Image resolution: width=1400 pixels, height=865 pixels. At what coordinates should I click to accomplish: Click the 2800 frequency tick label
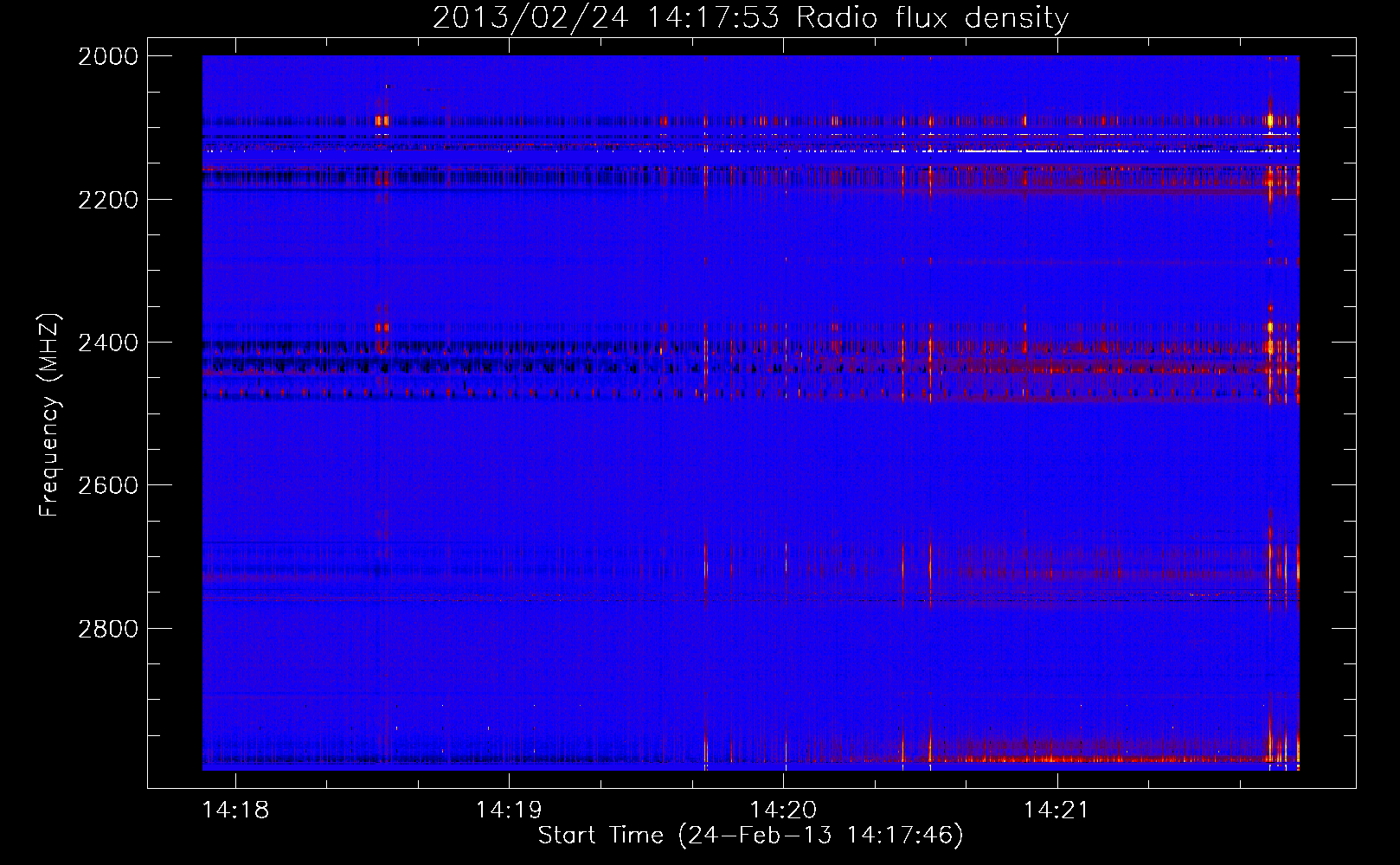click(107, 629)
